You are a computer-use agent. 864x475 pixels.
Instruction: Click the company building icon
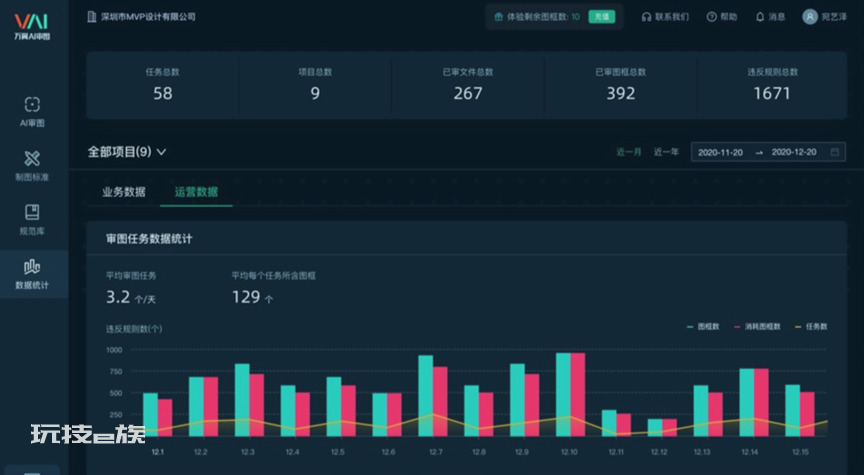[92, 17]
